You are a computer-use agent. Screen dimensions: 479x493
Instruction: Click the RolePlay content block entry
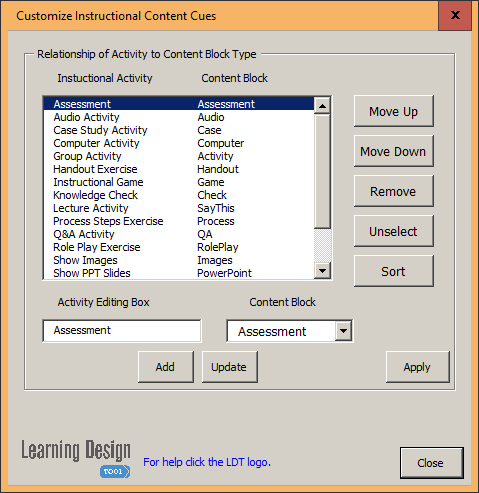[218, 247]
